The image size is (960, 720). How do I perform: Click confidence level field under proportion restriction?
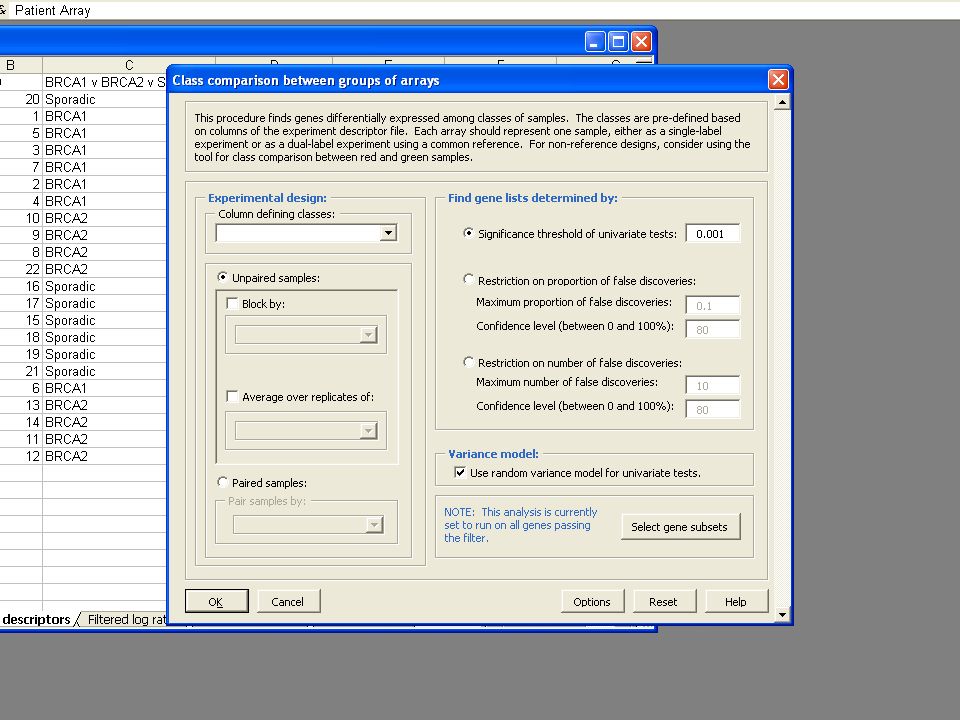tap(713, 329)
